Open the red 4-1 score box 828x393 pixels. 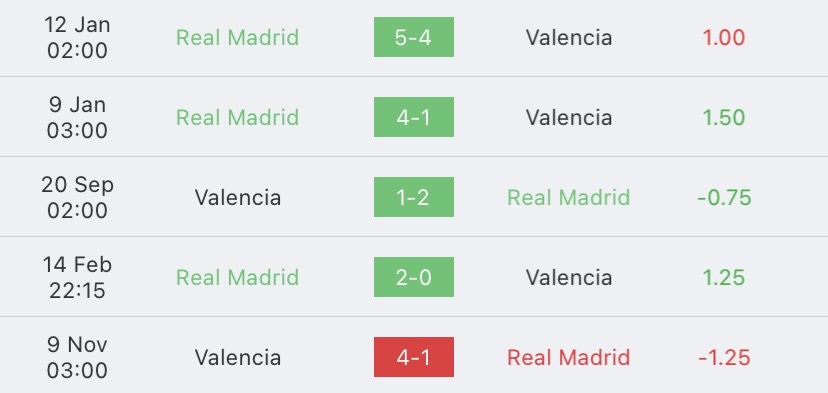pos(413,357)
